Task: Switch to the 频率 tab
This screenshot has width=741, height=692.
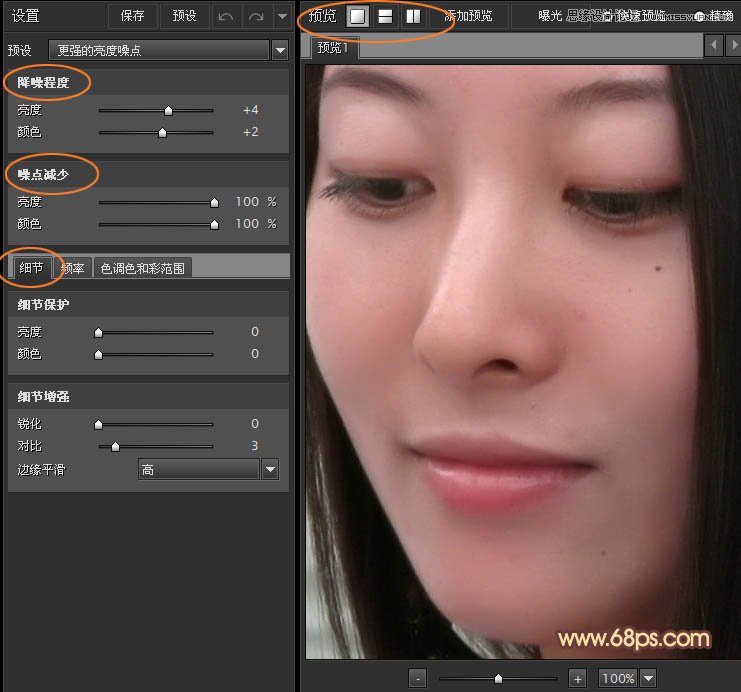Action: pyautogui.click(x=73, y=268)
